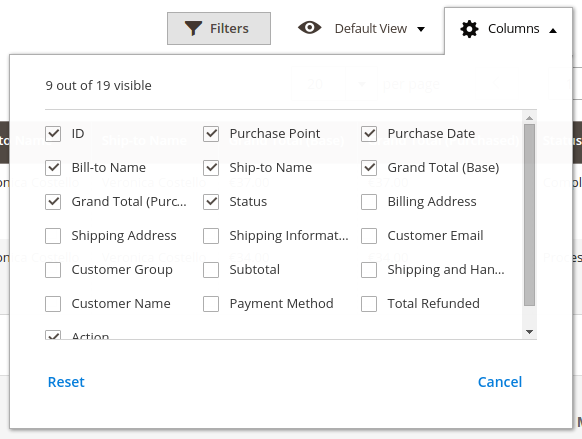Enable the Payment Method column
The width and height of the screenshot is (582, 439).
click(x=211, y=304)
